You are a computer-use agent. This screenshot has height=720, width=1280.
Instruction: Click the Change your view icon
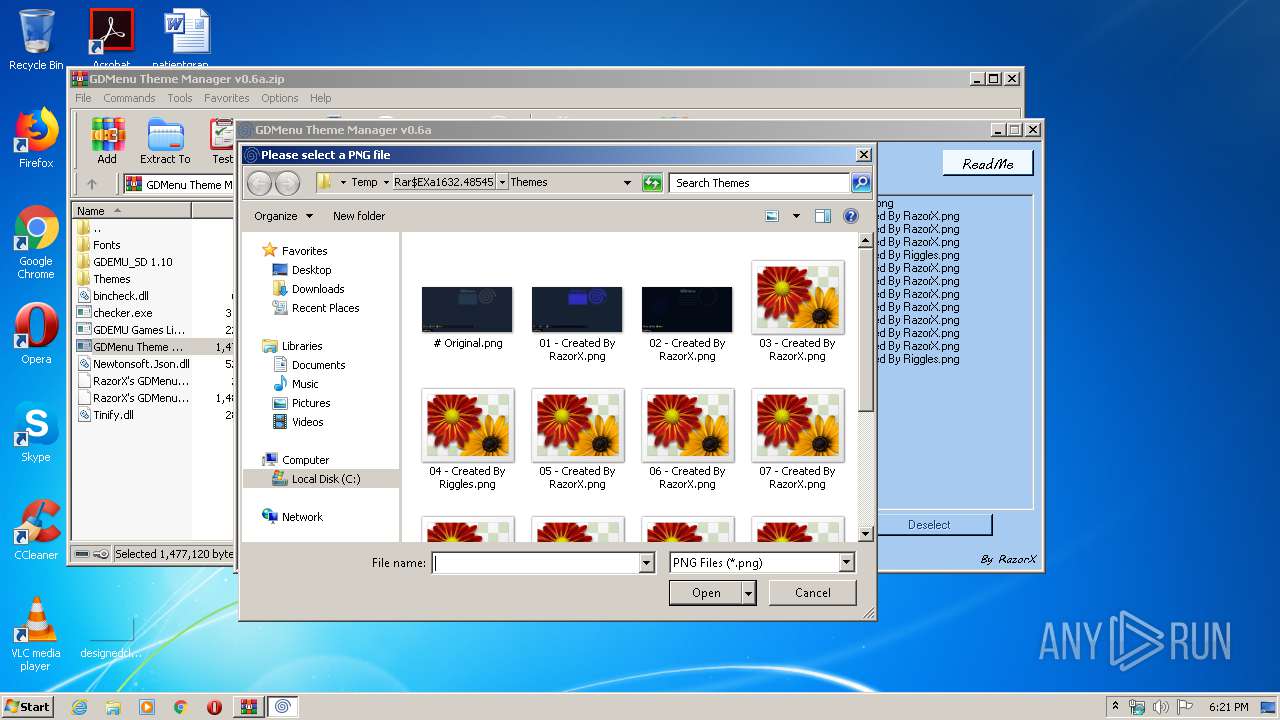[772, 216]
